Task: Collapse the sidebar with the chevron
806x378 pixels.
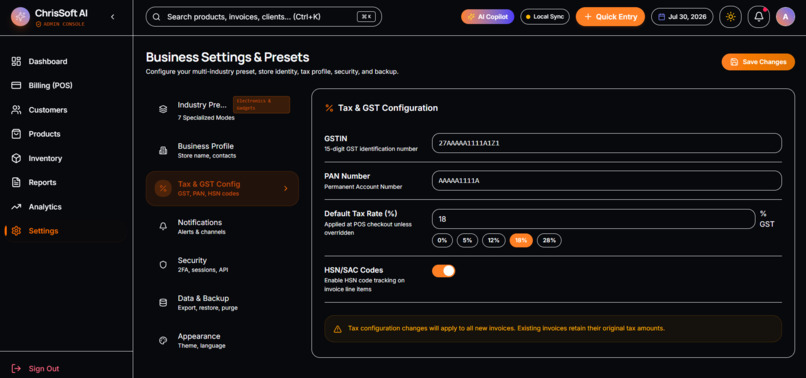Action: [113, 17]
